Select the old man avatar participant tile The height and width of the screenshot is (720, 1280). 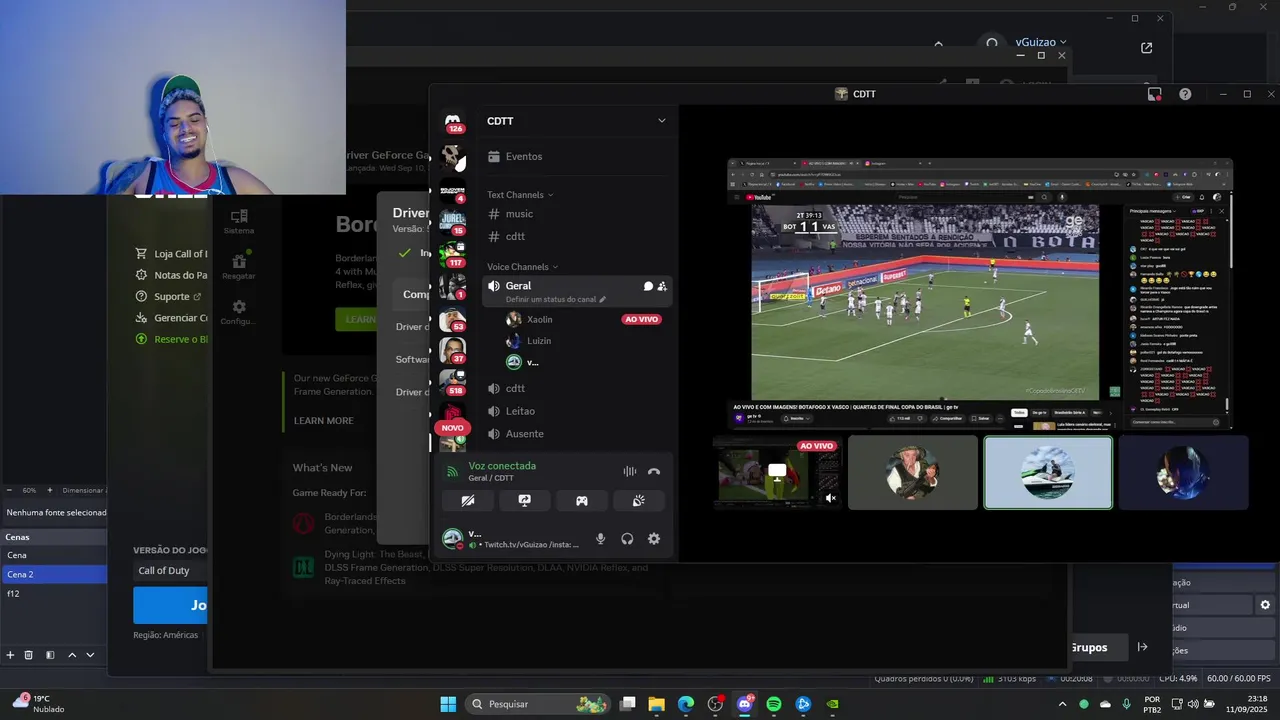(x=913, y=472)
